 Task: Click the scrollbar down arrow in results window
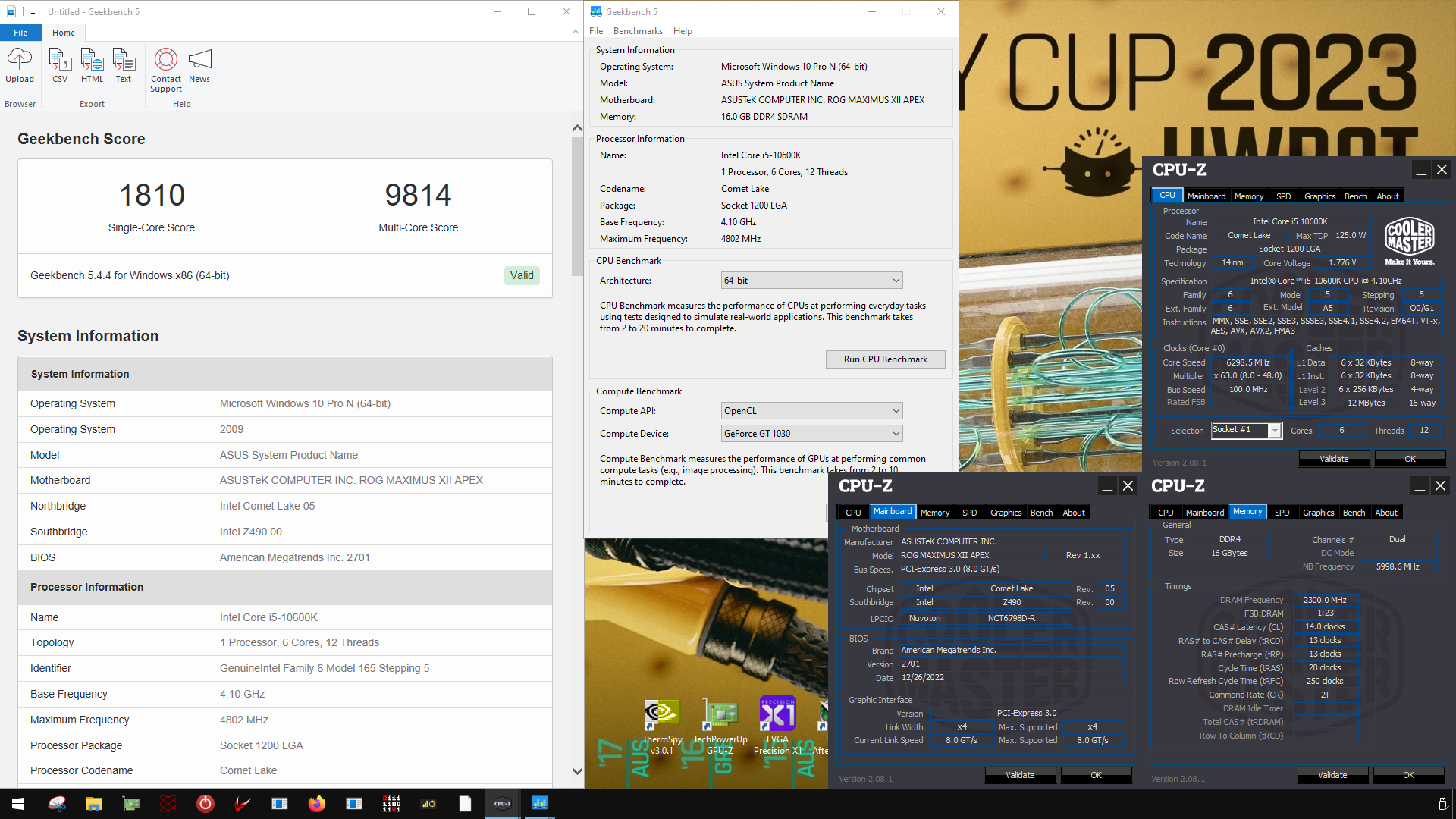577,772
